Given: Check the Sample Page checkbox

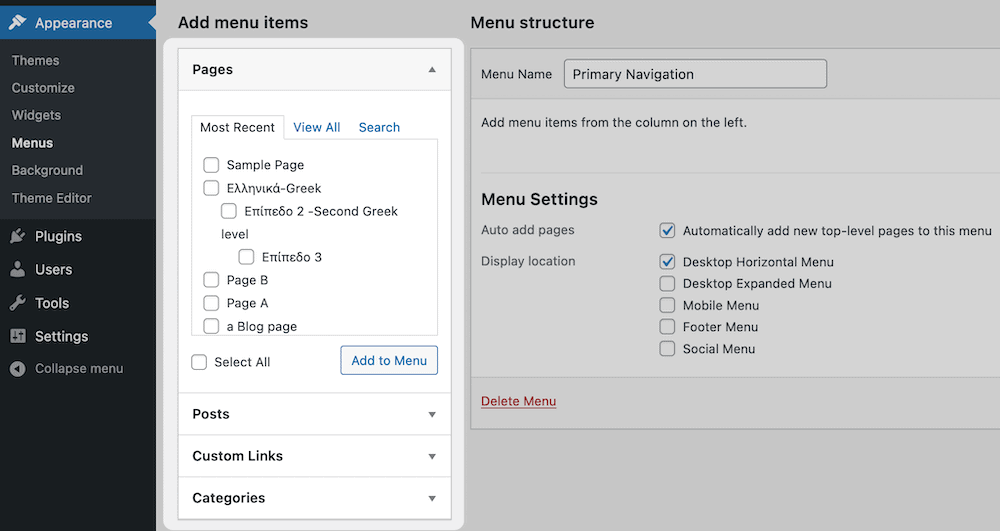Looking at the screenshot, I should point(211,165).
